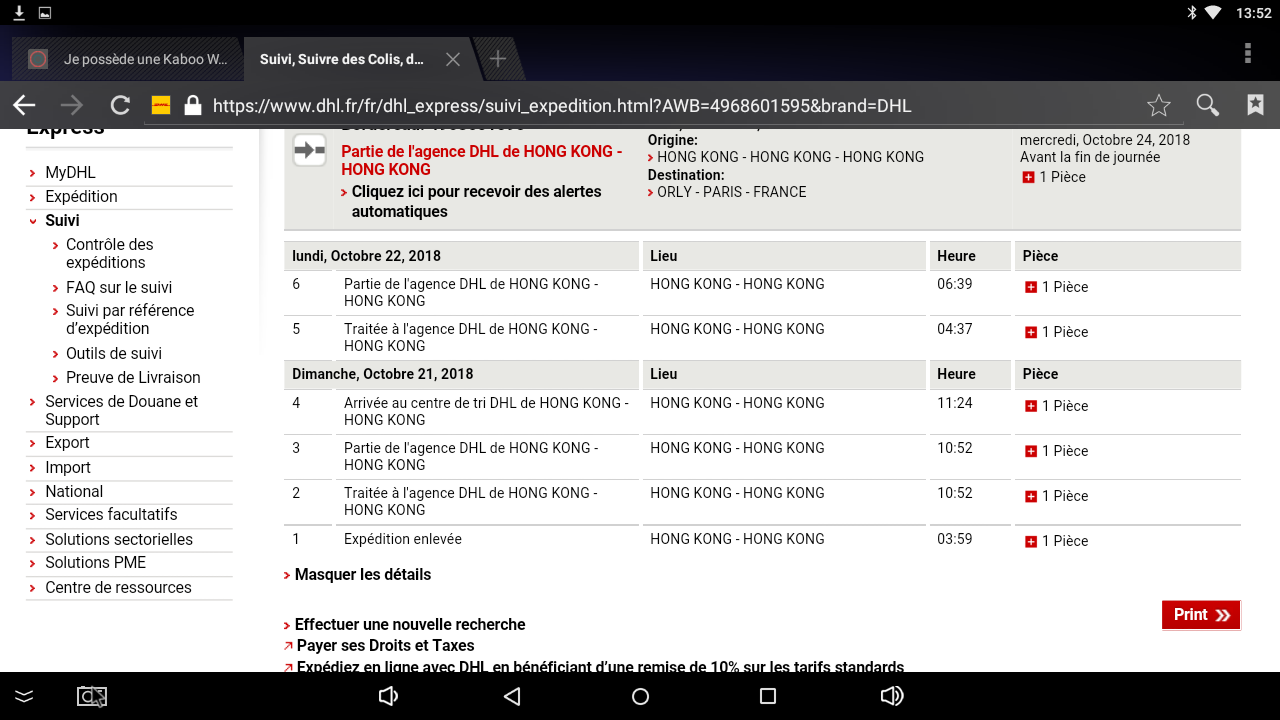Open the image notification icon in status bar

45,13
